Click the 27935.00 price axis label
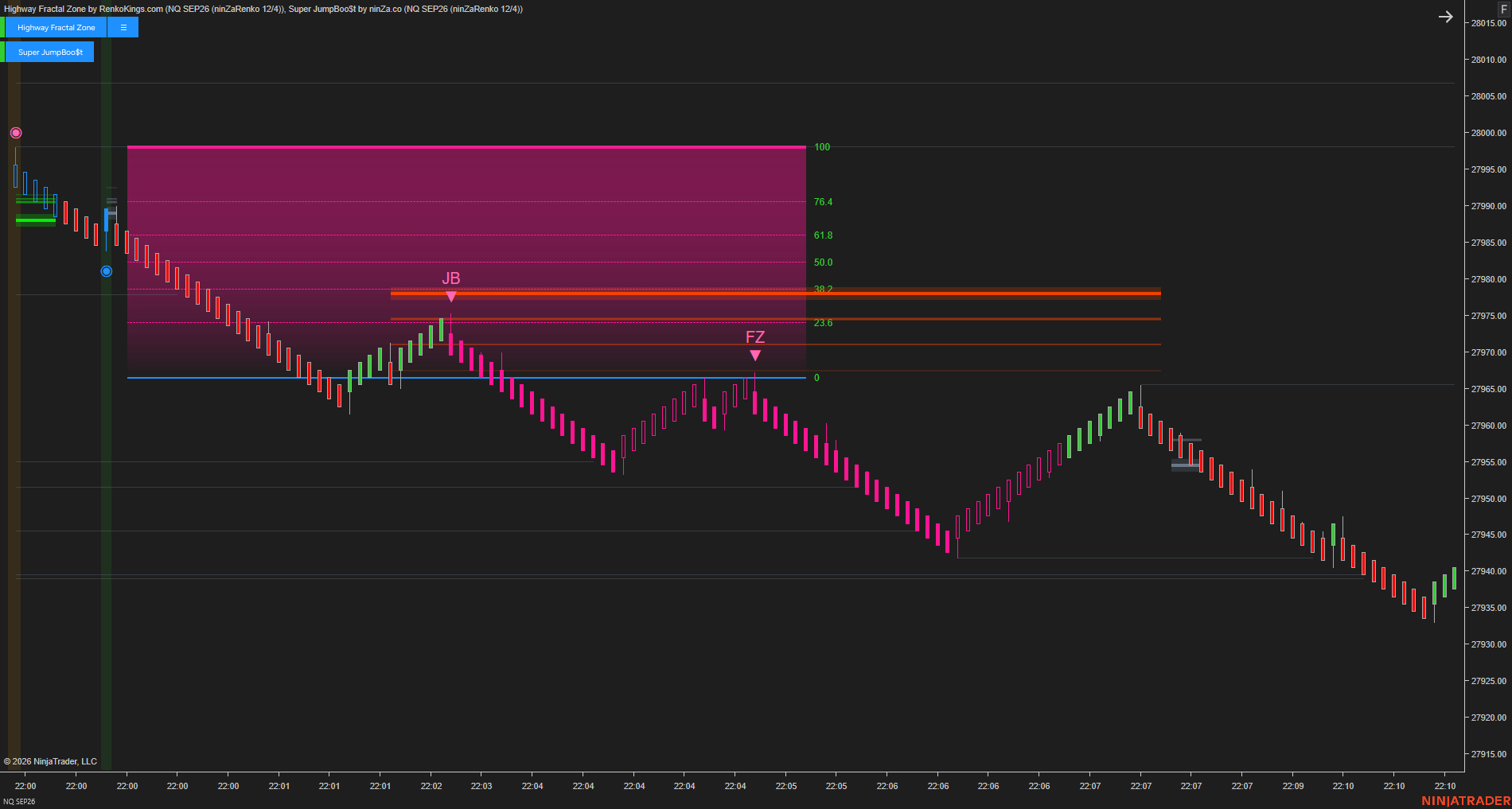This screenshot has width=1512, height=809. tap(1488, 608)
